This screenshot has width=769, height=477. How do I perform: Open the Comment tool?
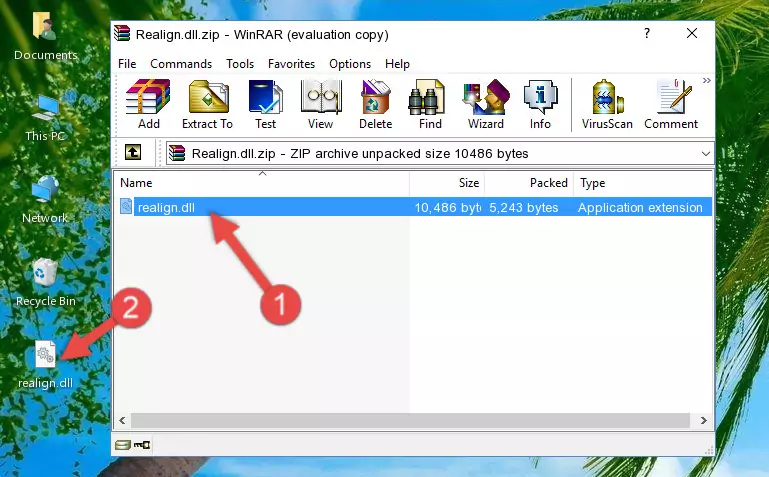[x=671, y=104]
